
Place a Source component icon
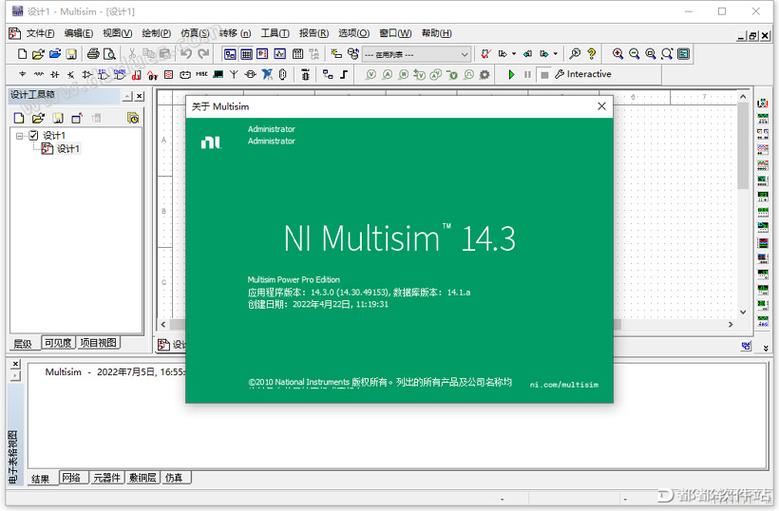pyautogui.click(x=22, y=74)
